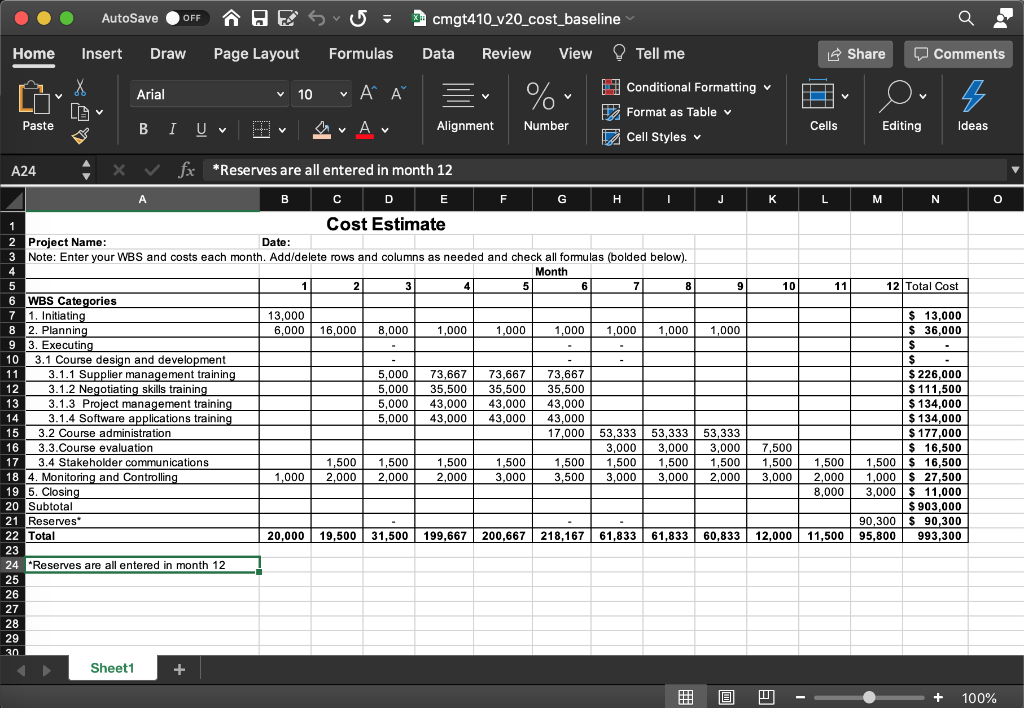The image size is (1024, 708).
Task: Switch to the Data tab
Action: point(438,54)
